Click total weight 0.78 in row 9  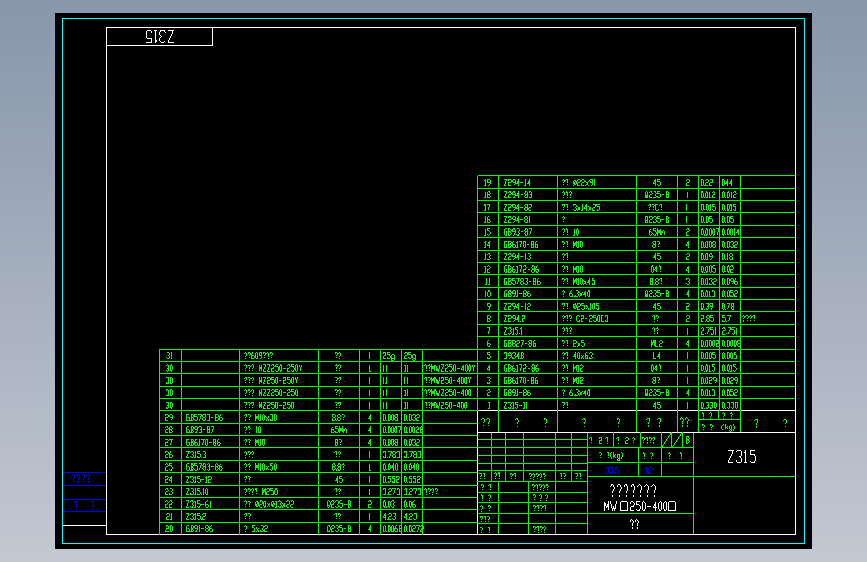click(728, 306)
